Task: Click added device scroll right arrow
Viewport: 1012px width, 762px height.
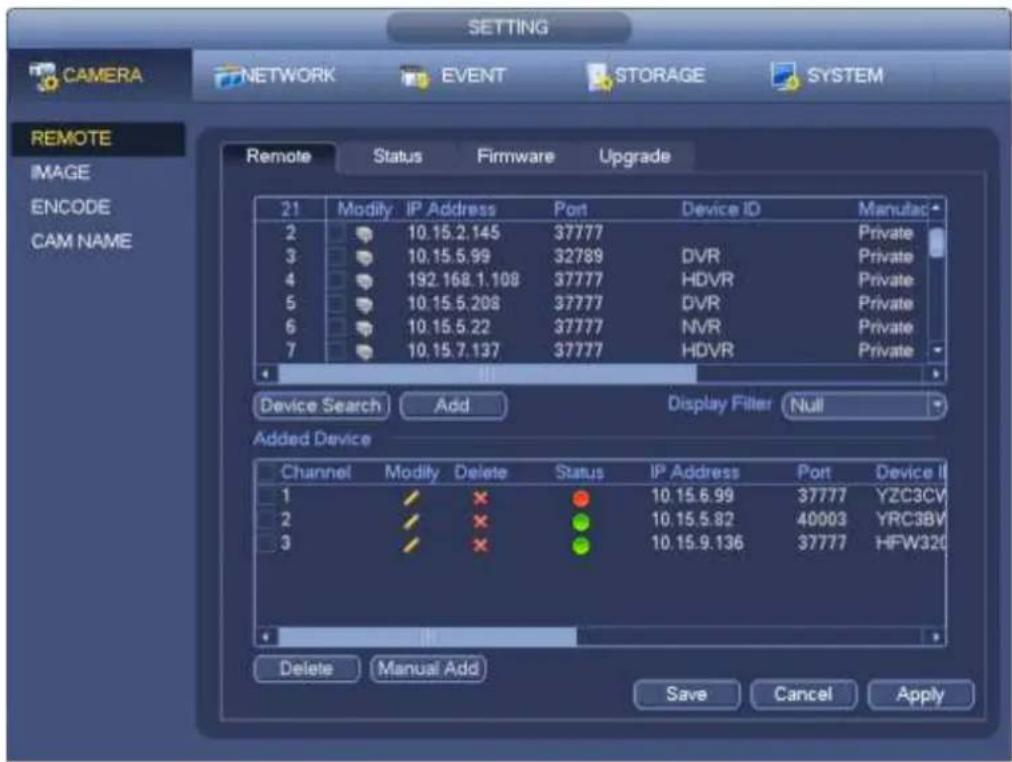Action: coord(936,637)
